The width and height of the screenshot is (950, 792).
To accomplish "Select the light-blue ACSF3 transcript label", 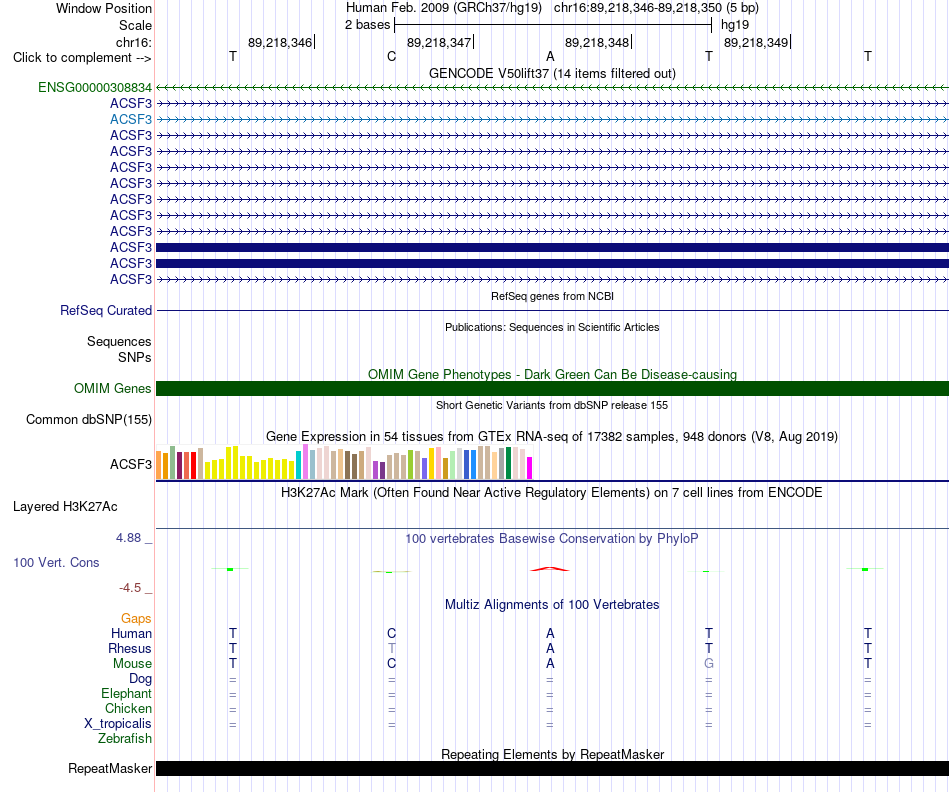I will (131, 119).
